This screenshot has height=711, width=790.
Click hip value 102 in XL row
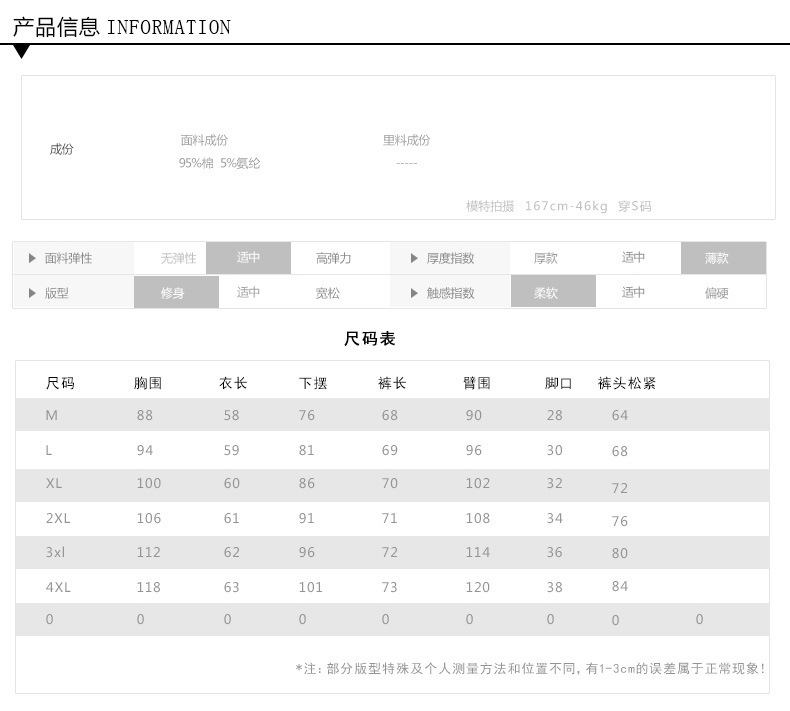478,483
